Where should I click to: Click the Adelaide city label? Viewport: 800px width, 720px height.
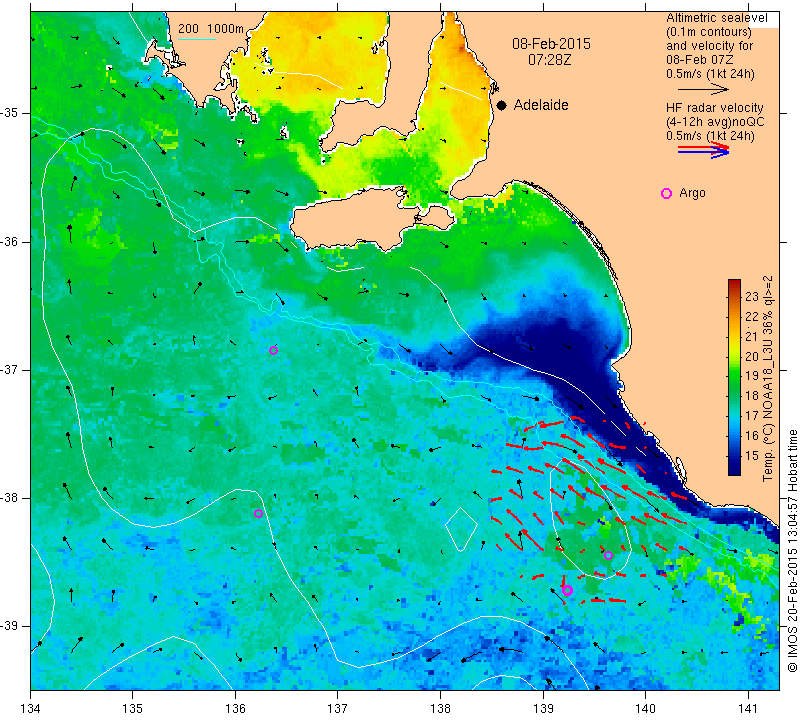541,105
